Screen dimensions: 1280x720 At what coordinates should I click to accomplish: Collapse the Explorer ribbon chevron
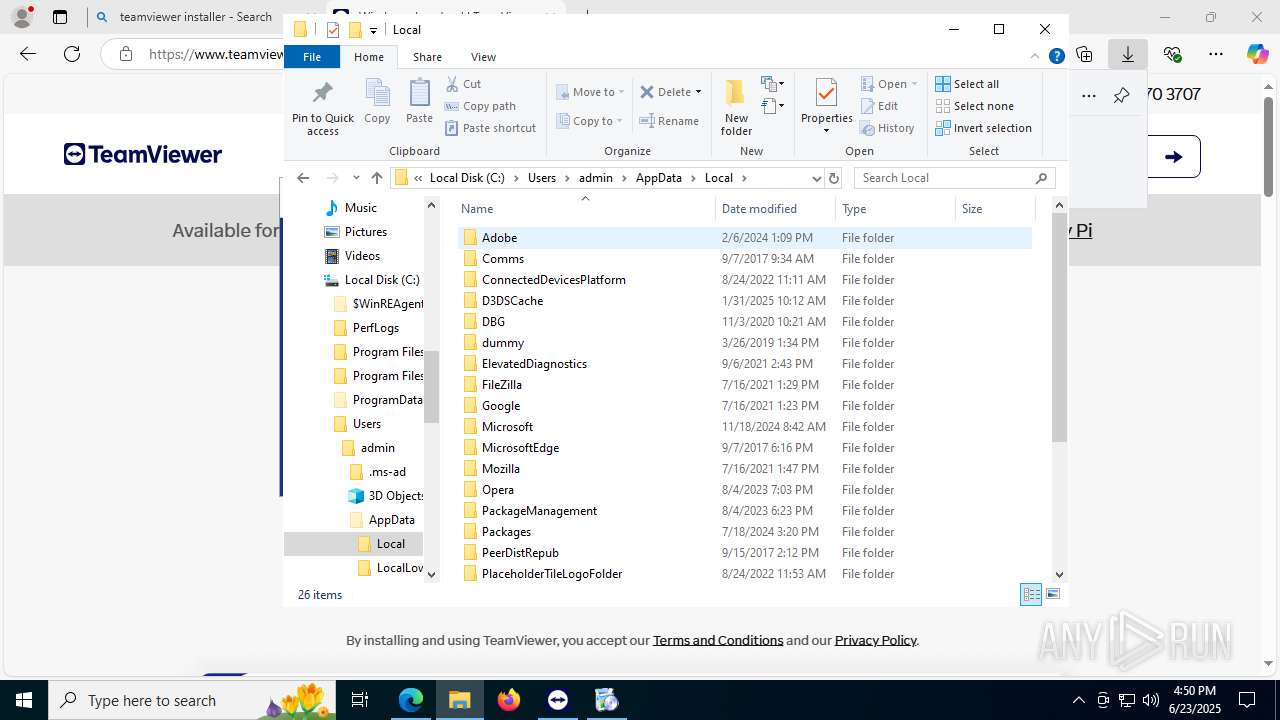click(x=1035, y=57)
